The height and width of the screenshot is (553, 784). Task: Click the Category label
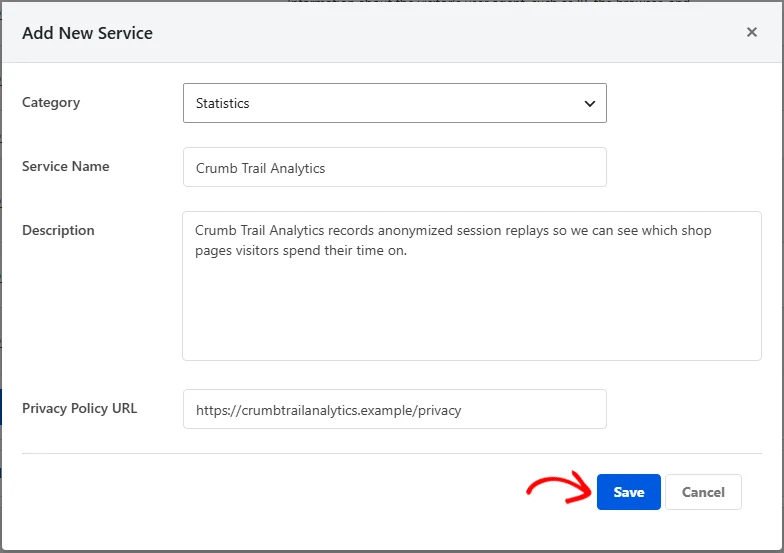point(51,102)
